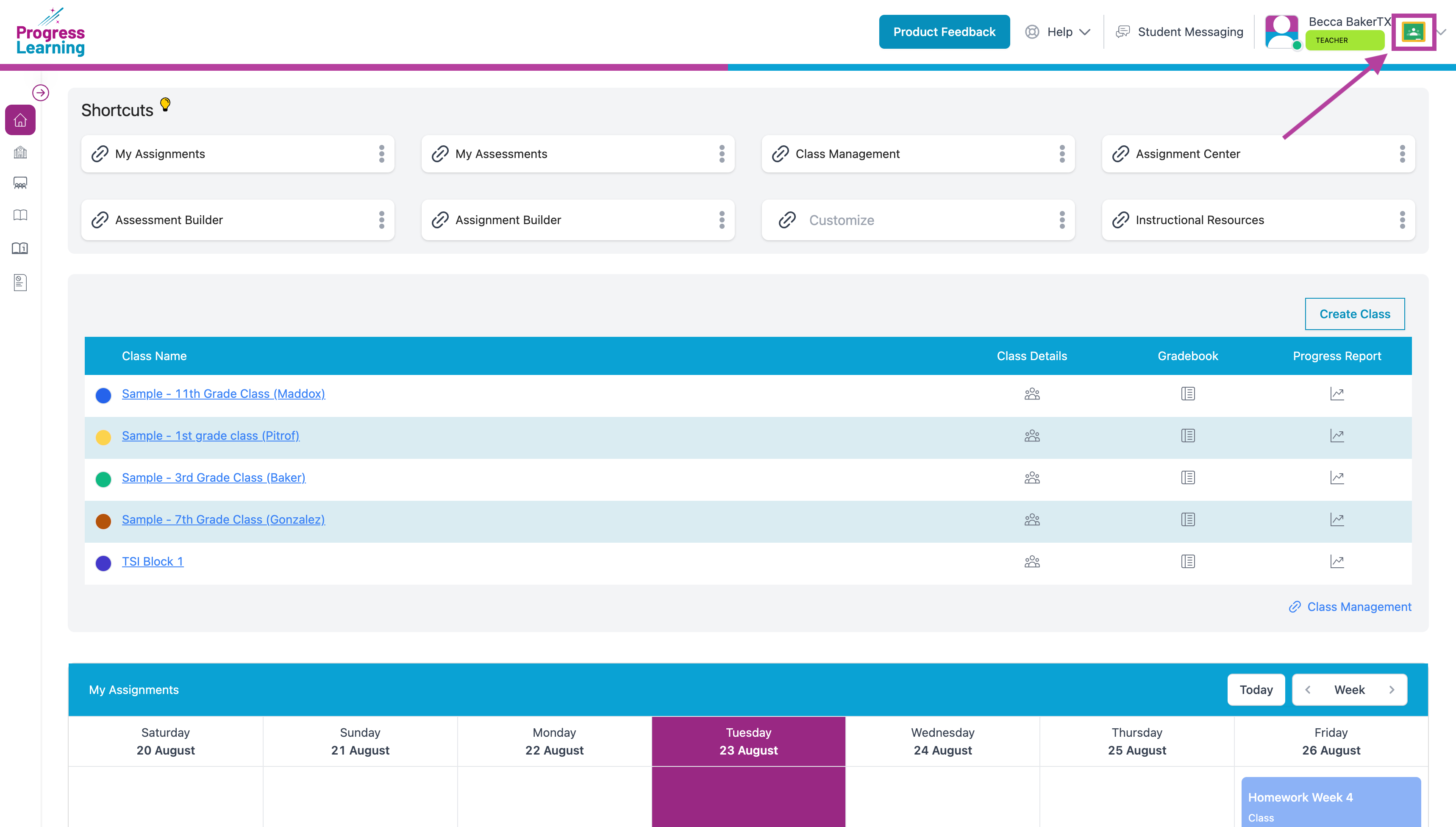
Task: Open the report document sidebar icon
Action: 20,282
